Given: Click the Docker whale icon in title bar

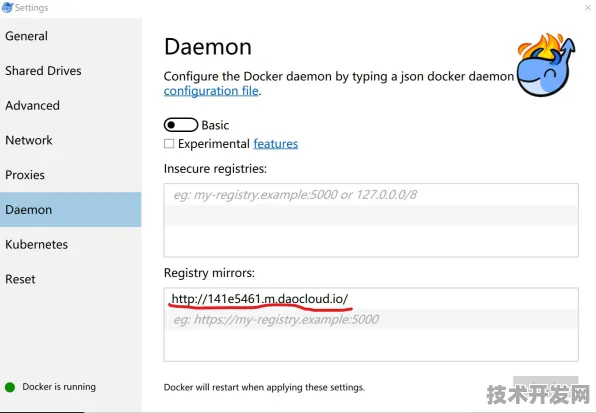Looking at the screenshot, I should click(7, 7).
